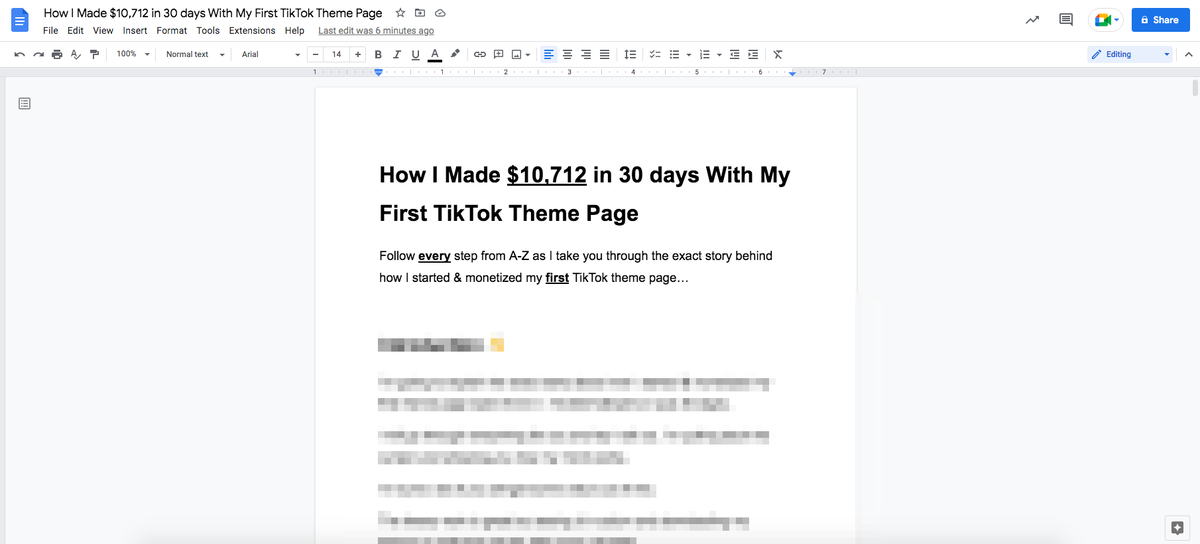Open the Edit menu
Screen dimensions: 1200x544
75,31
